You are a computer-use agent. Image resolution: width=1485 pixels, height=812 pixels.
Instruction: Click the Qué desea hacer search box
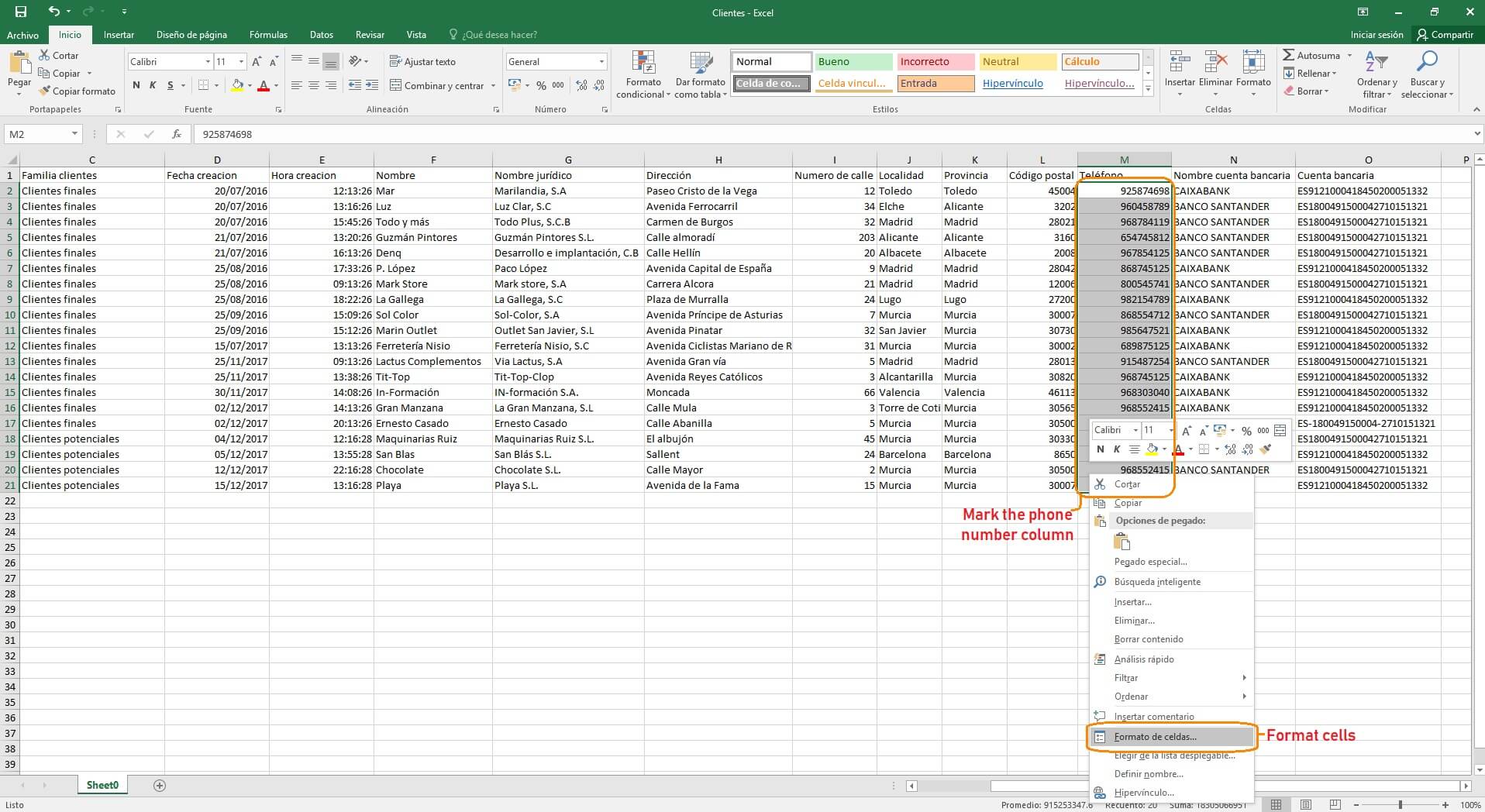tap(493, 35)
